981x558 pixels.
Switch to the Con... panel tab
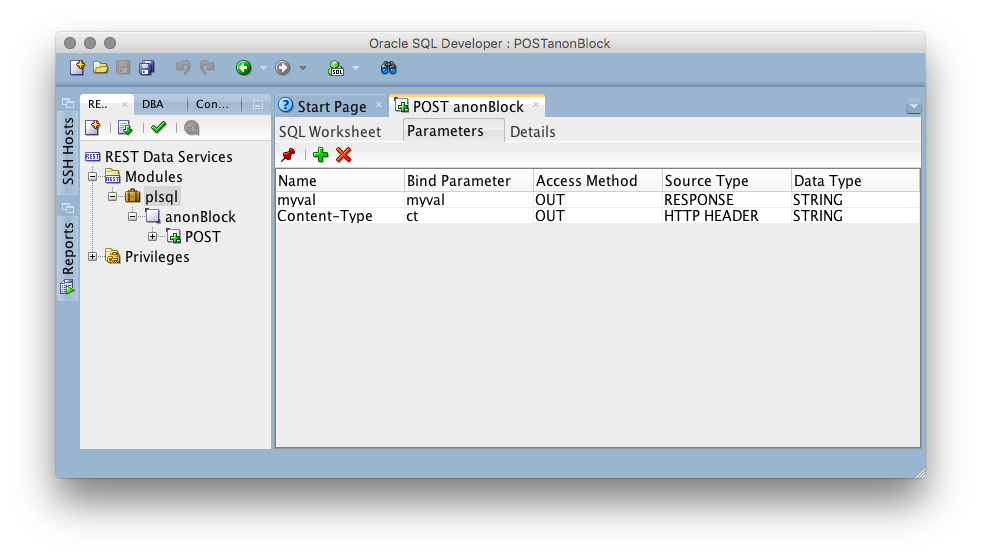pyautogui.click(x=212, y=104)
